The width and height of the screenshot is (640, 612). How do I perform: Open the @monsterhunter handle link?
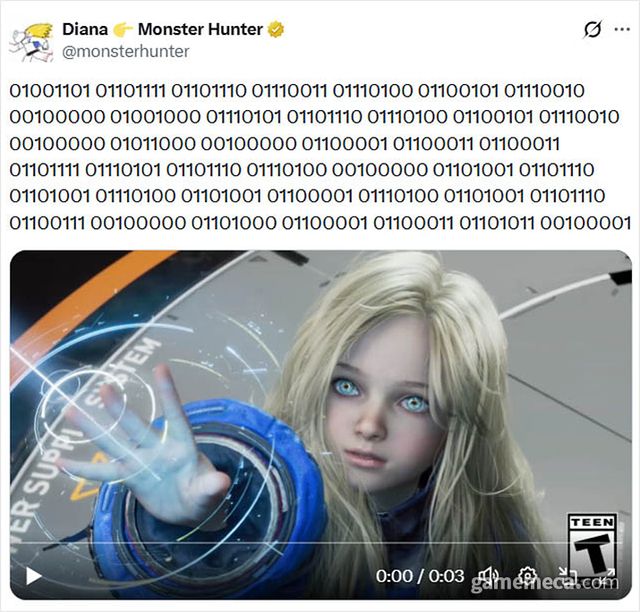pyautogui.click(x=126, y=51)
